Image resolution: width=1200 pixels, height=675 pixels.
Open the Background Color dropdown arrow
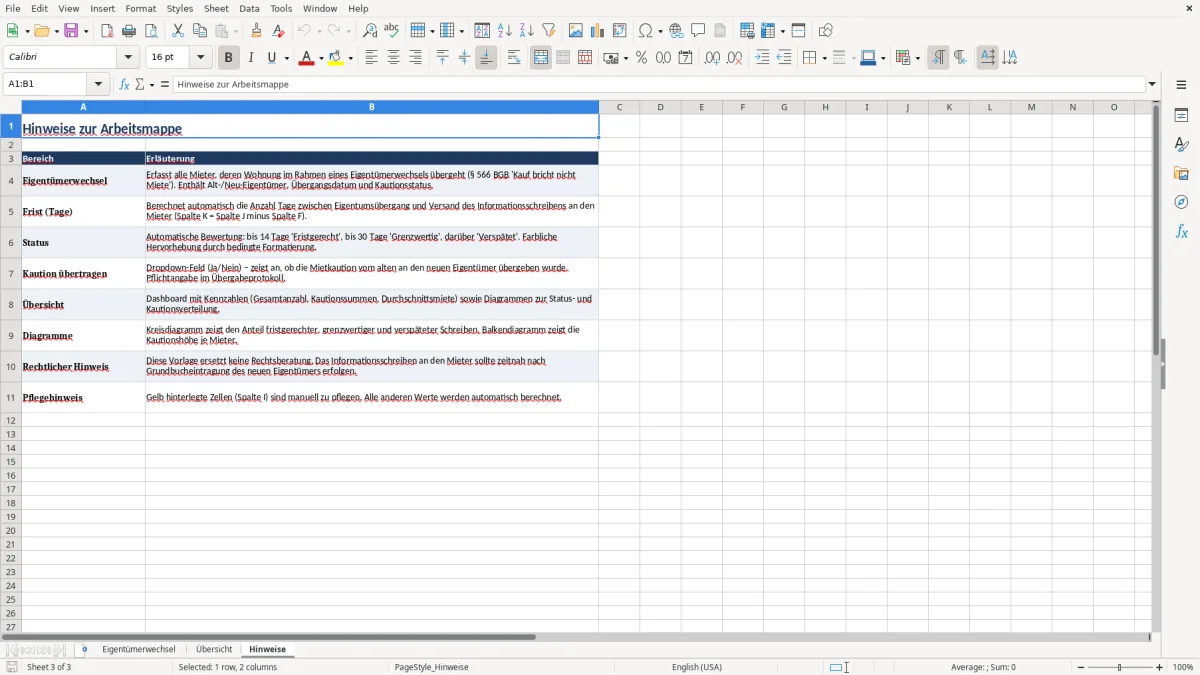(351, 58)
